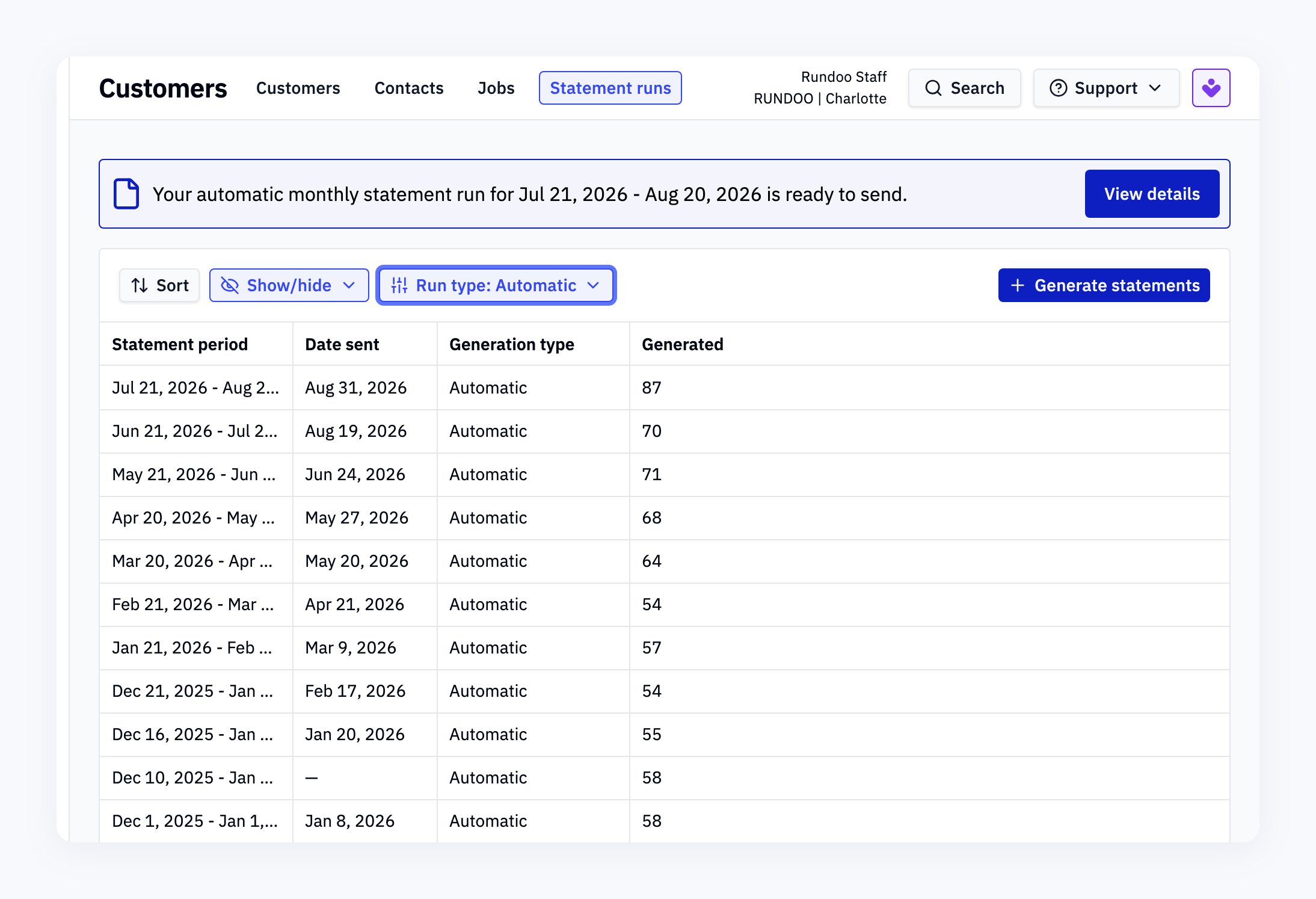Open the Dec 21, 2025 - Jan ... row
1316x899 pixels.
point(665,691)
